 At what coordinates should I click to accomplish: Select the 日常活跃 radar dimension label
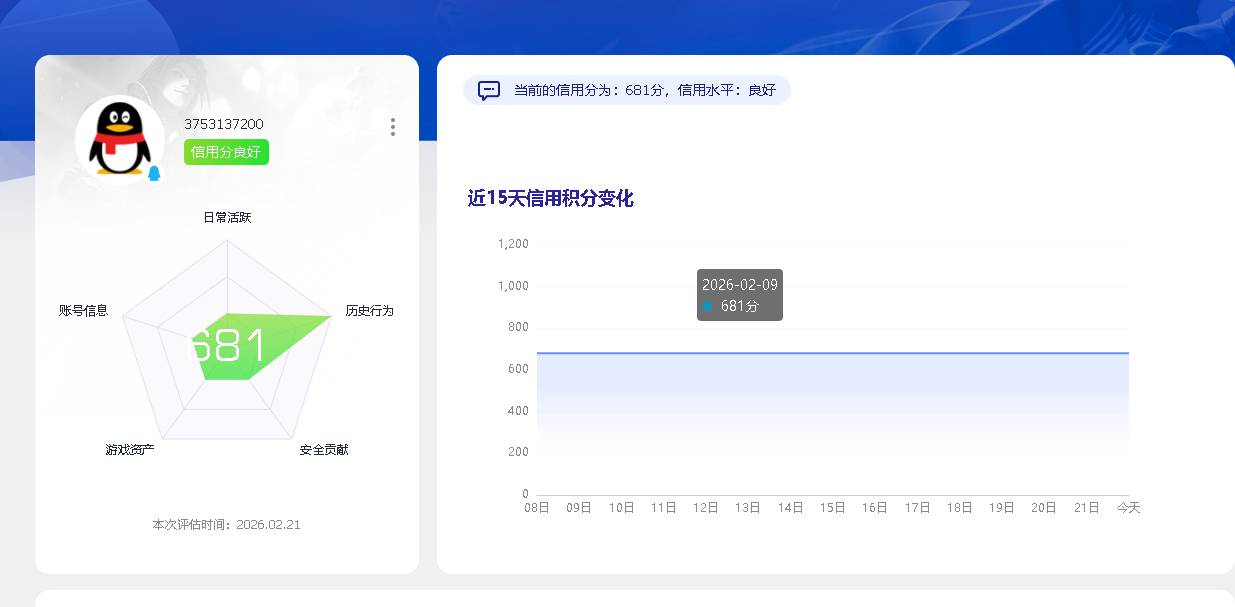coord(226,216)
